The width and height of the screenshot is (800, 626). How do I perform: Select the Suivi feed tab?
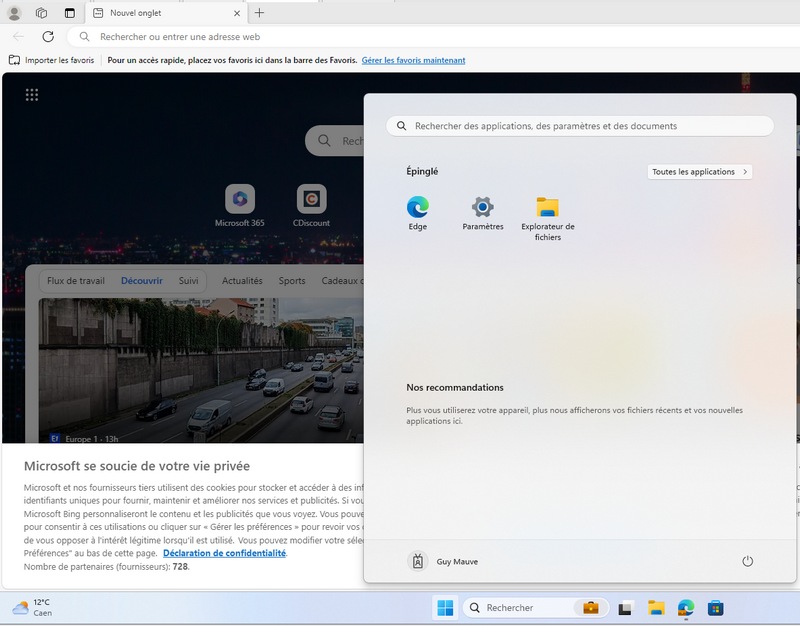click(x=188, y=281)
